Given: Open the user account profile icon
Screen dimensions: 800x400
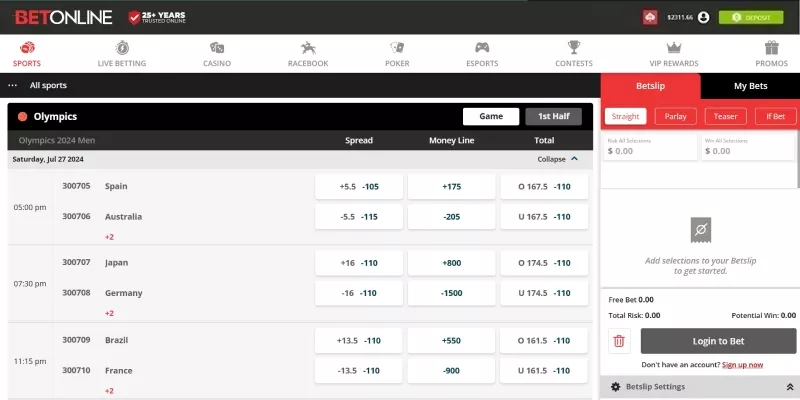Looking at the screenshot, I should tap(704, 17).
